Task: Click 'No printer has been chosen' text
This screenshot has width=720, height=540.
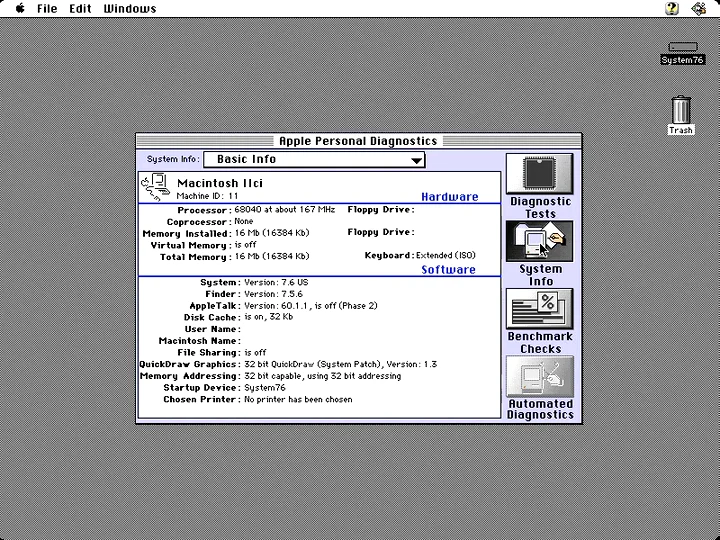Action: coord(298,399)
